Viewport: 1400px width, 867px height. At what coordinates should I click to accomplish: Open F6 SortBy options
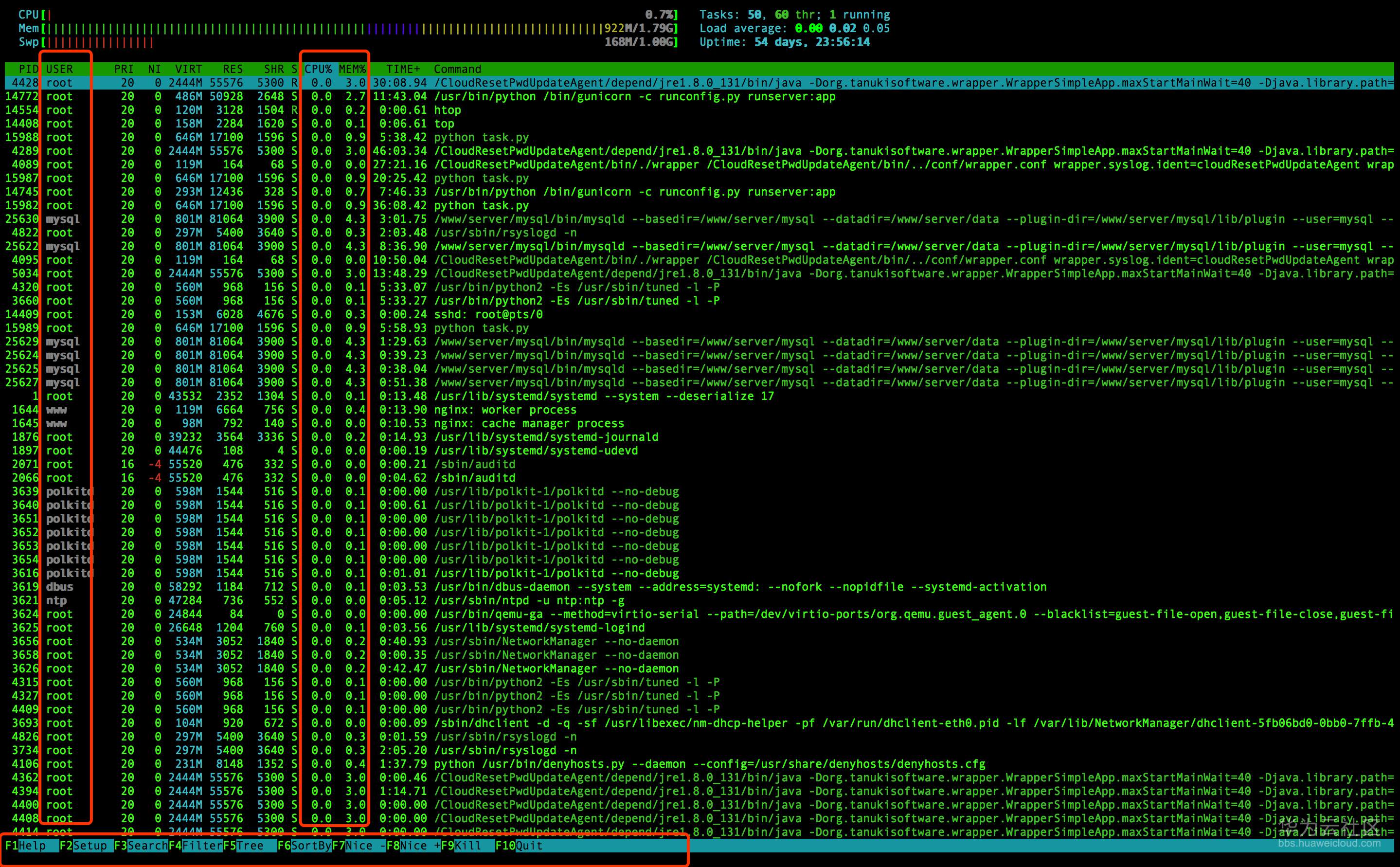[x=309, y=845]
